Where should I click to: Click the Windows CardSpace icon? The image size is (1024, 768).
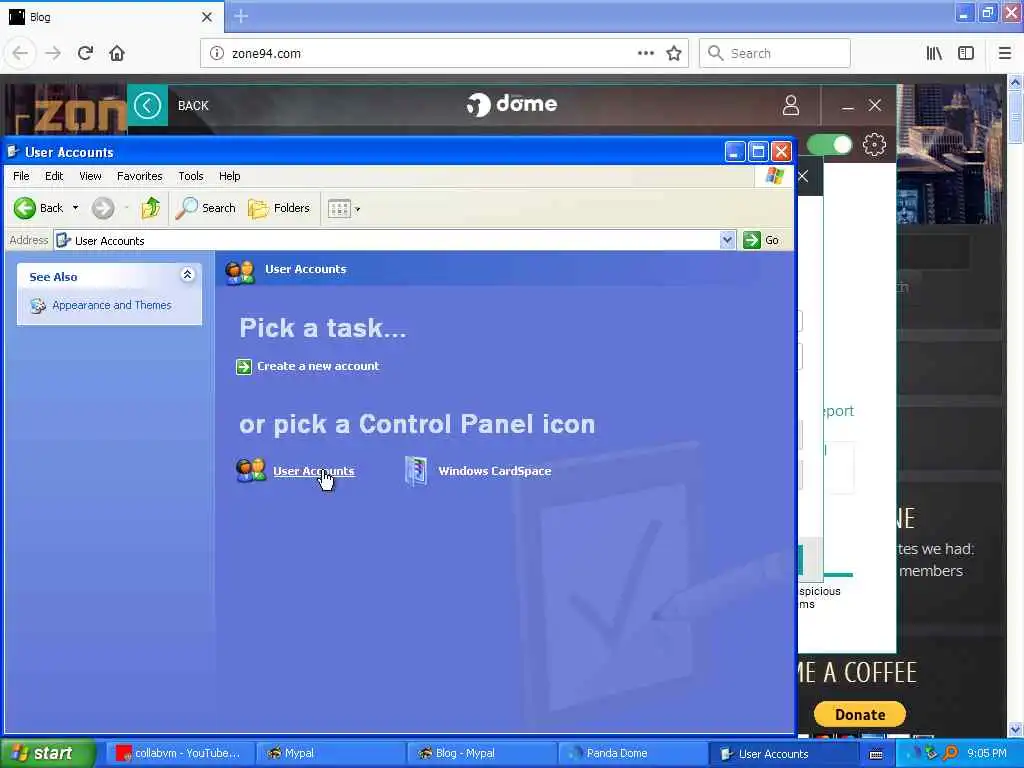pos(416,471)
